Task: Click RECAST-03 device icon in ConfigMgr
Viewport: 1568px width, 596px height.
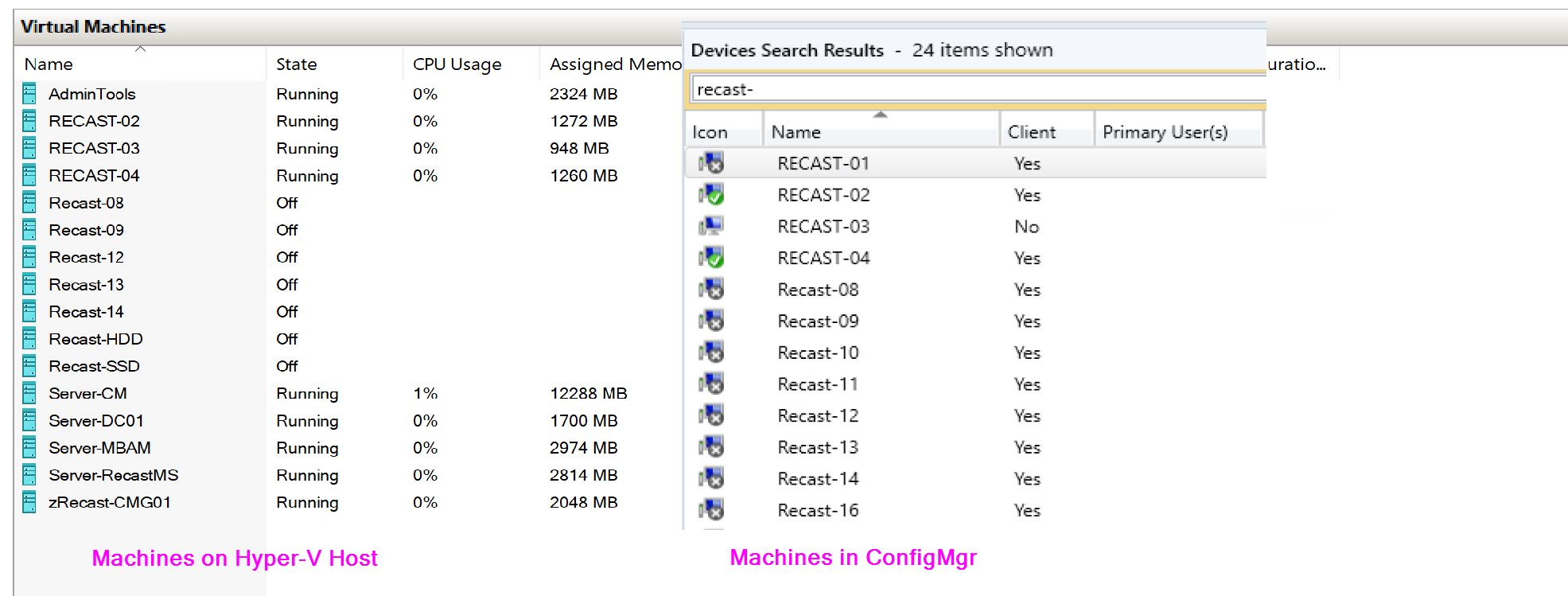Action: pyautogui.click(x=711, y=227)
